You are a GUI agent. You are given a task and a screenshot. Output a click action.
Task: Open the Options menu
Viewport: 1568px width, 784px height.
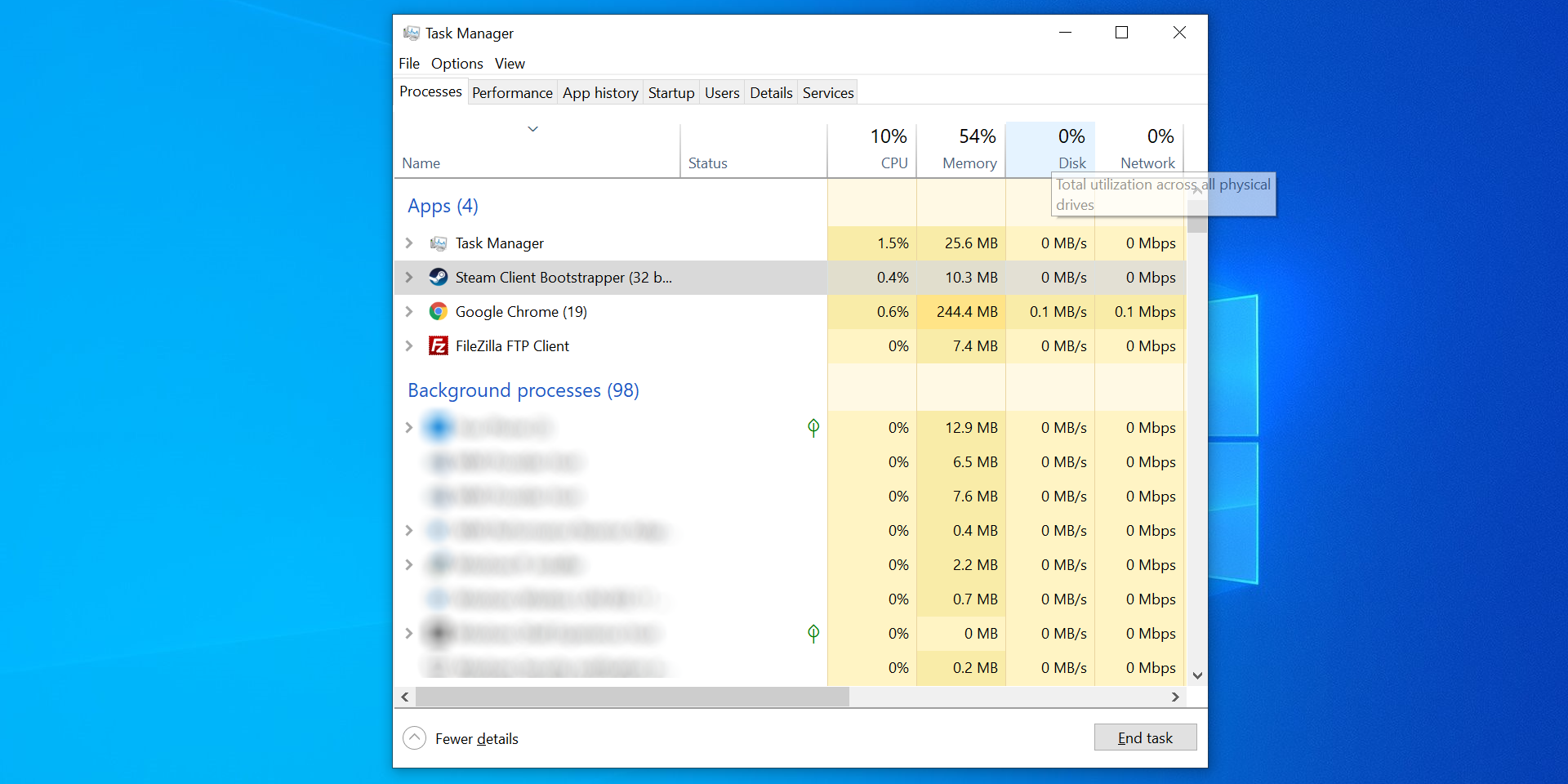[x=456, y=63]
